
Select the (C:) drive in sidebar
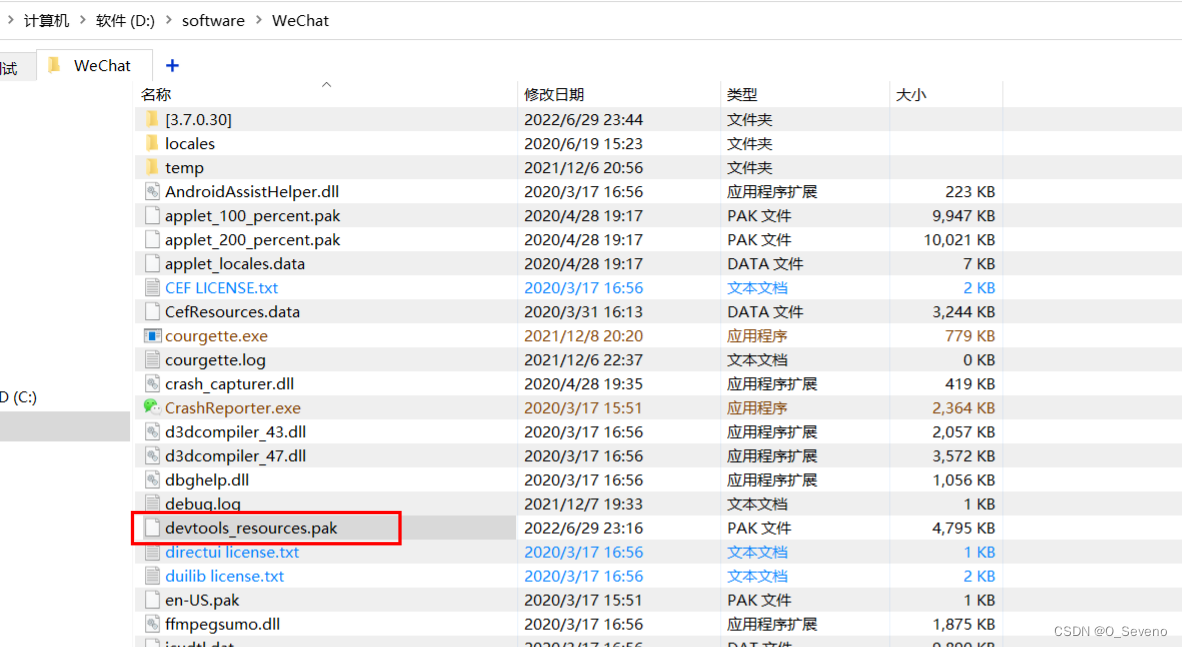pos(18,397)
